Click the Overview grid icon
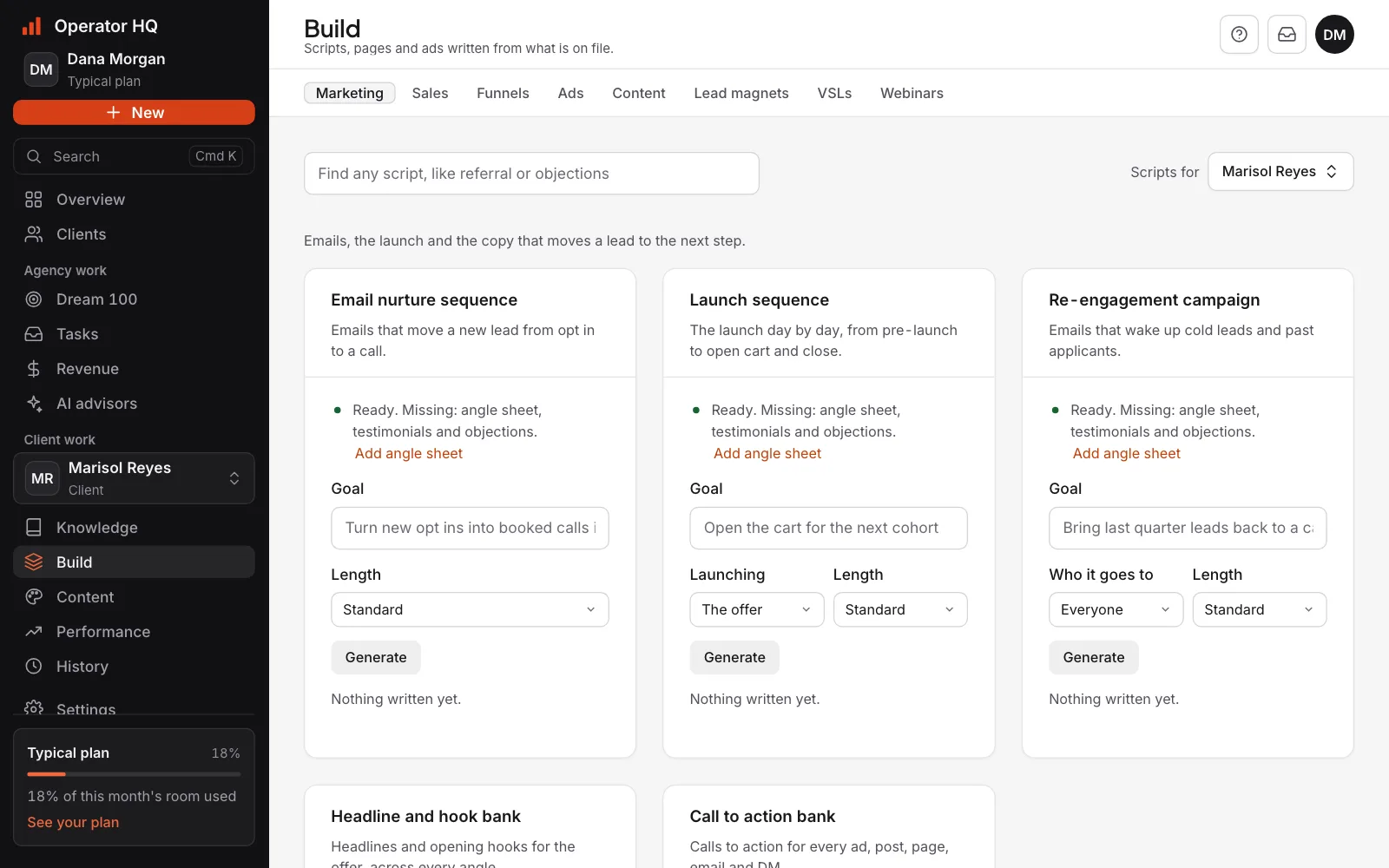This screenshot has height=868, width=1389. [34, 200]
